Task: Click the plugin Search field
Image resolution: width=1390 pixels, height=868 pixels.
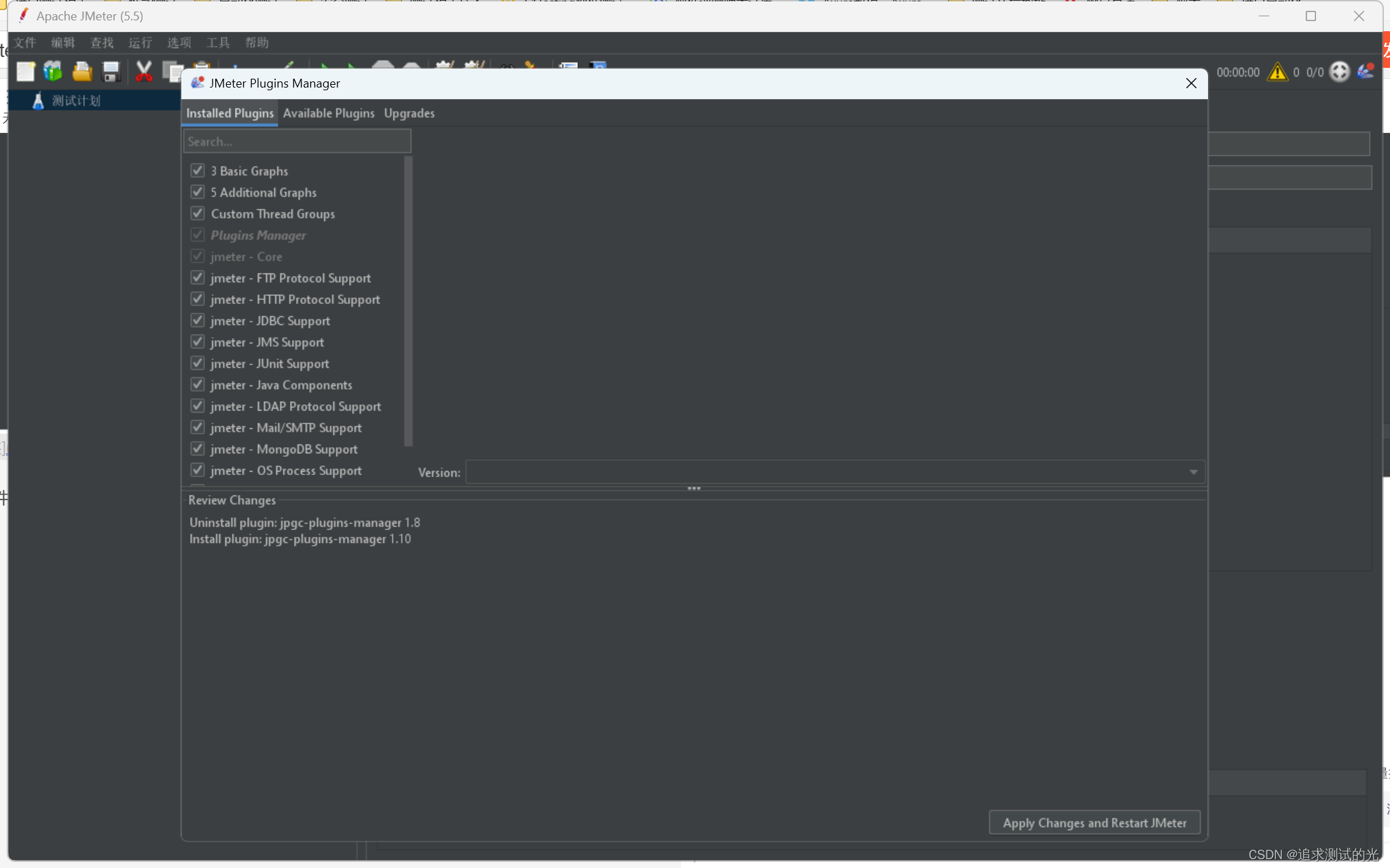Action: point(297,141)
